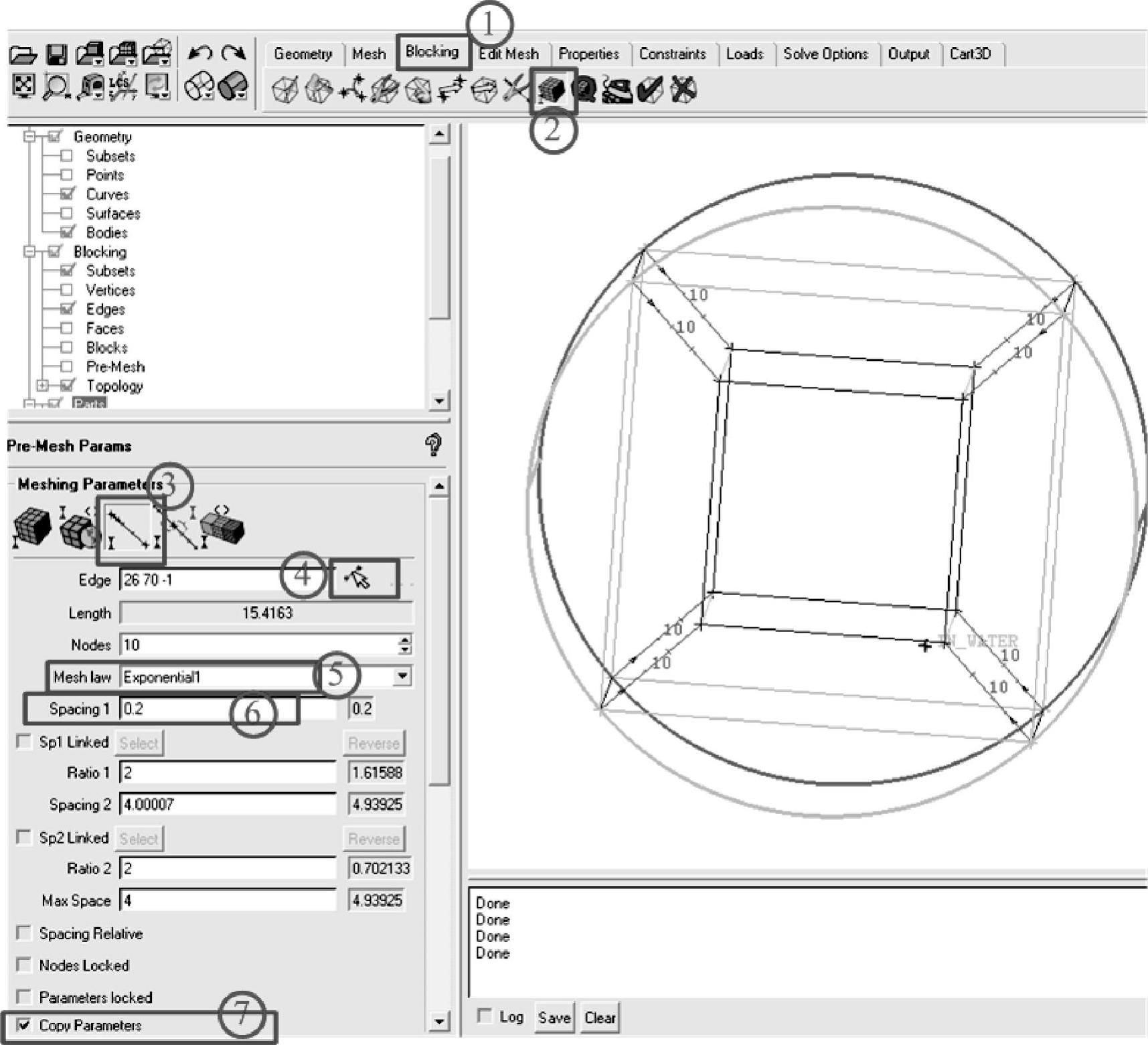
Task: Fit view to window icon
Action: click(x=23, y=86)
